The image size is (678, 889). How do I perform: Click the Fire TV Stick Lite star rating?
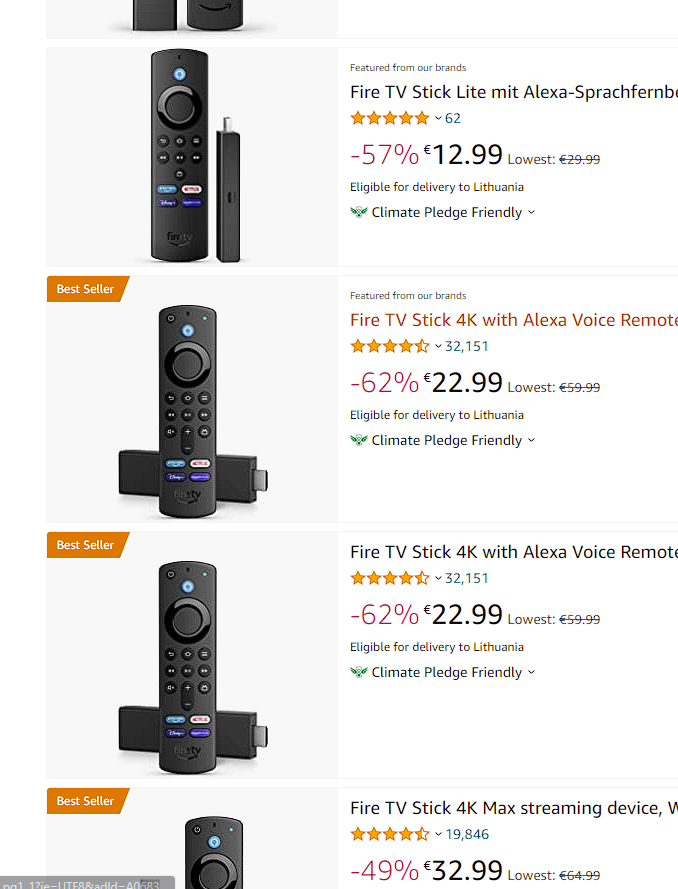pyautogui.click(x=390, y=118)
